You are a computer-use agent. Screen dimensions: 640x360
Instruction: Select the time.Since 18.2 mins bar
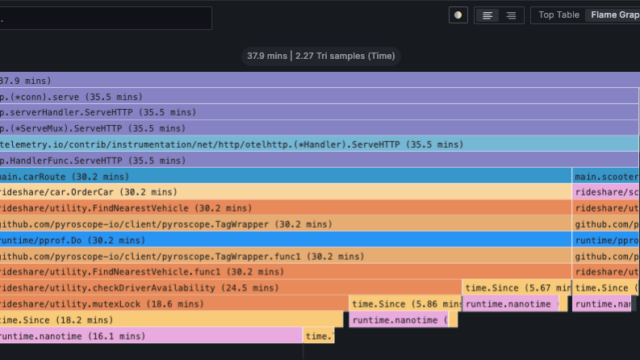tap(171, 320)
